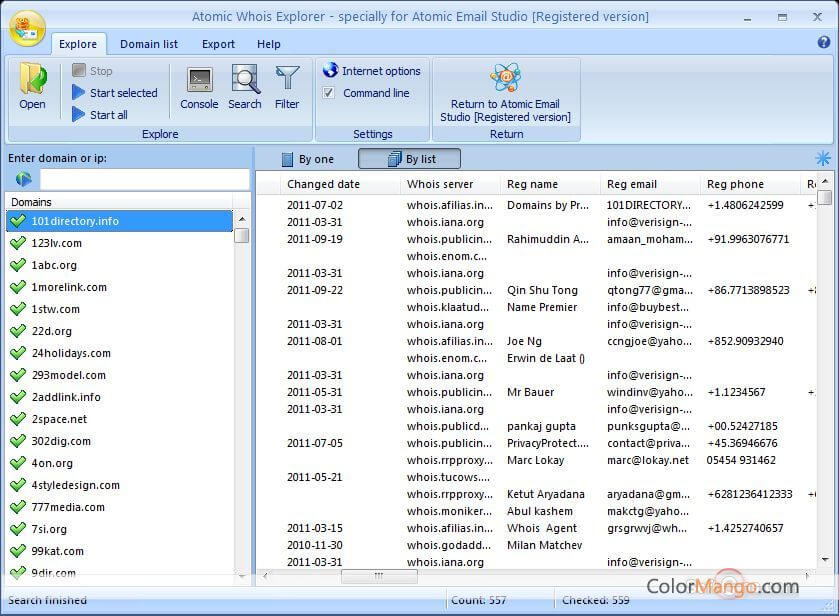Image resolution: width=839 pixels, height=616 pixels.
Task: Sort by Whois server column
Action: [x=450, y=184]
